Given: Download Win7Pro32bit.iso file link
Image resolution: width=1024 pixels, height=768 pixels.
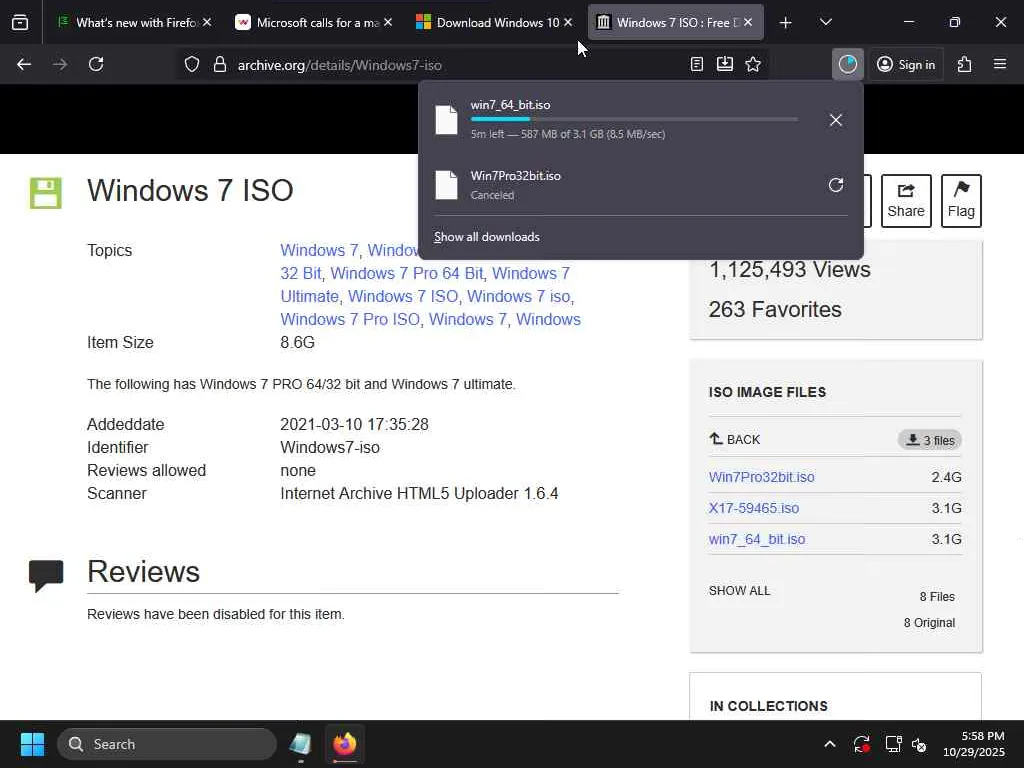Looking at the screenshot, I should point(761,477).
